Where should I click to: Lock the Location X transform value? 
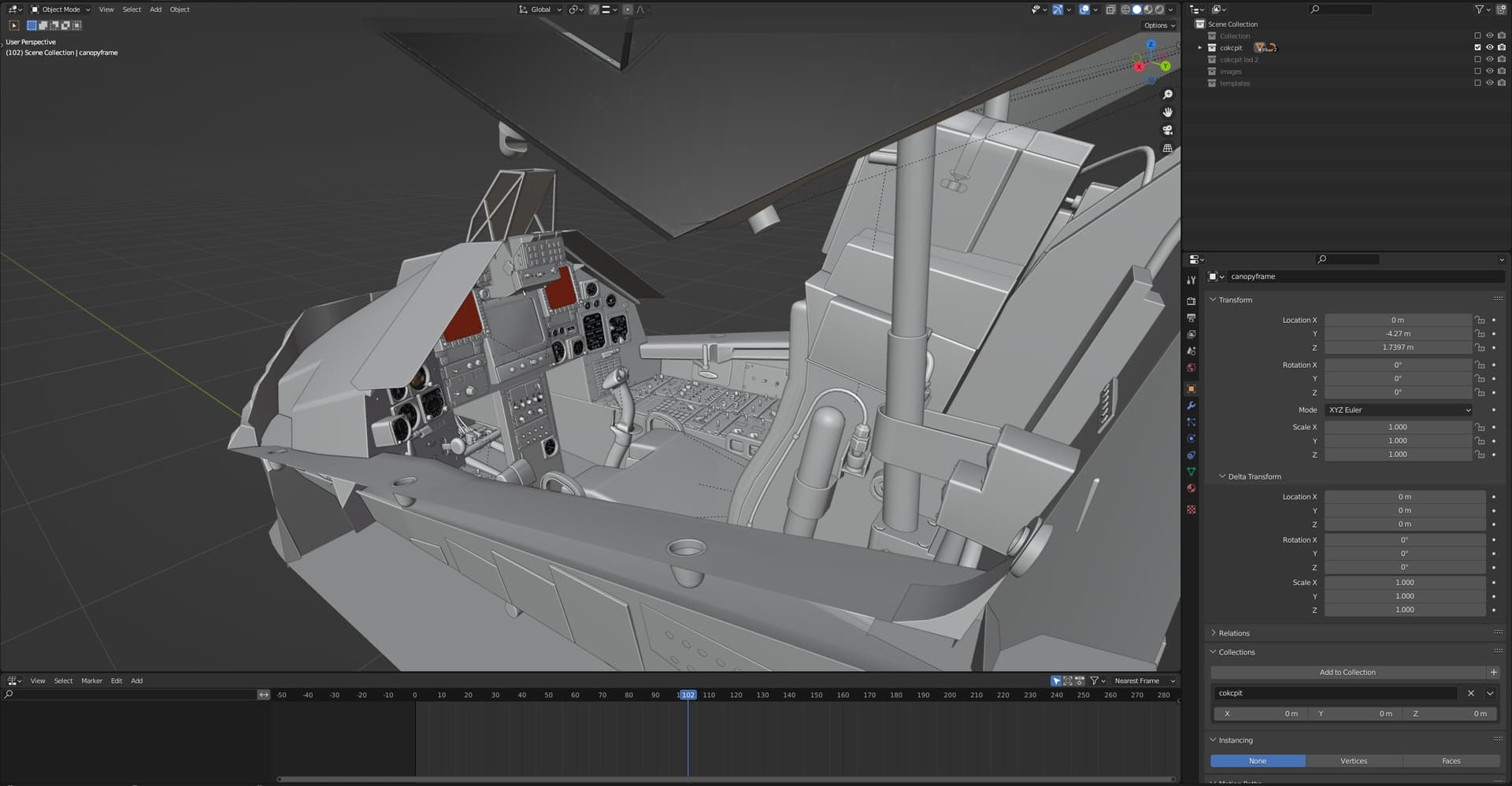(1480, 321)
